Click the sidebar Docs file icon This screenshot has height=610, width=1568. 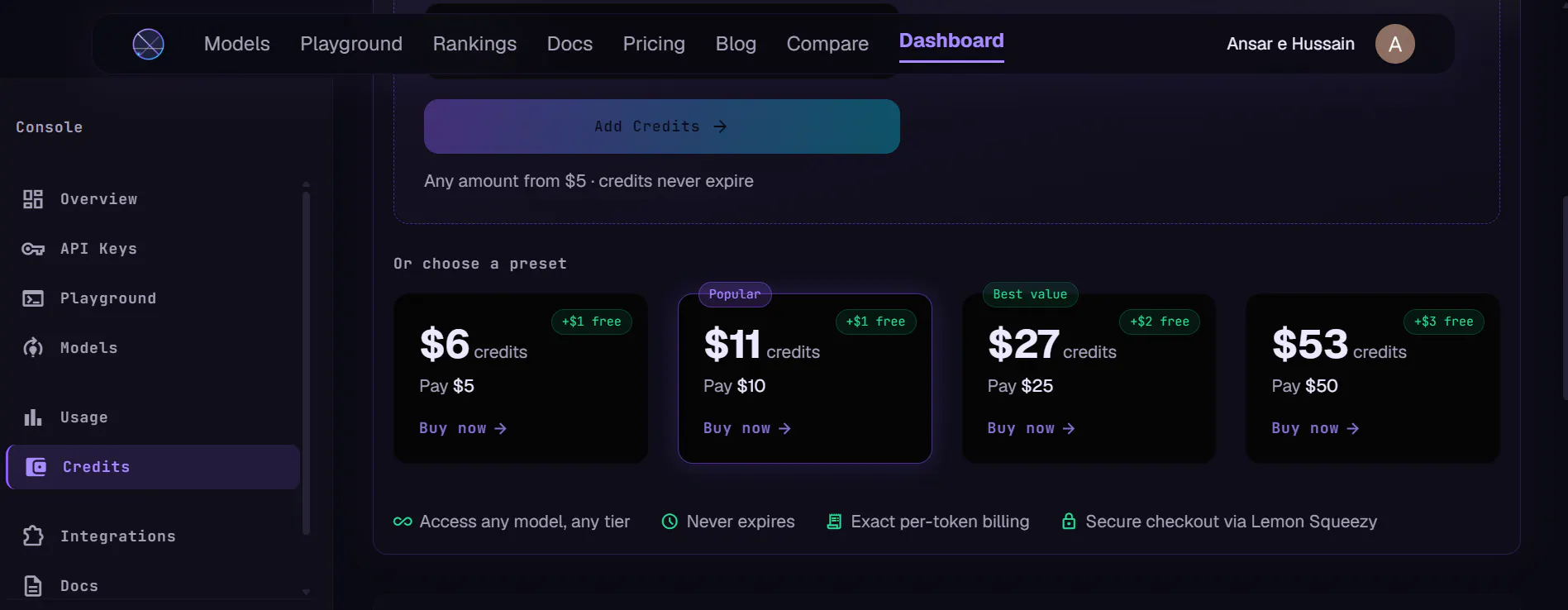(x=33, y=586)
